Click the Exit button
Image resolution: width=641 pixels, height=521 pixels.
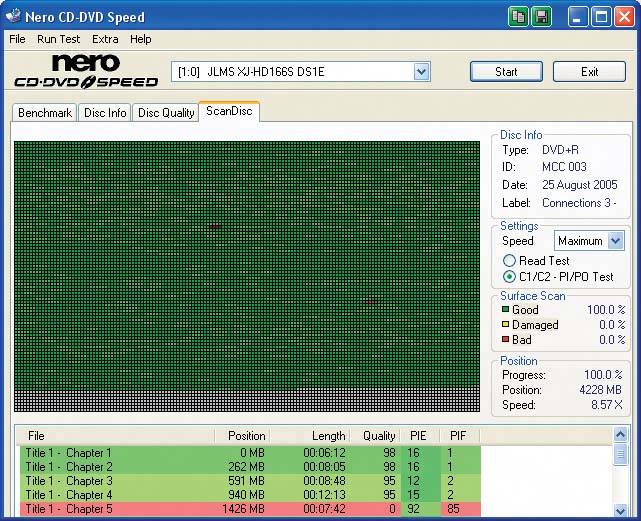(589, 72)
